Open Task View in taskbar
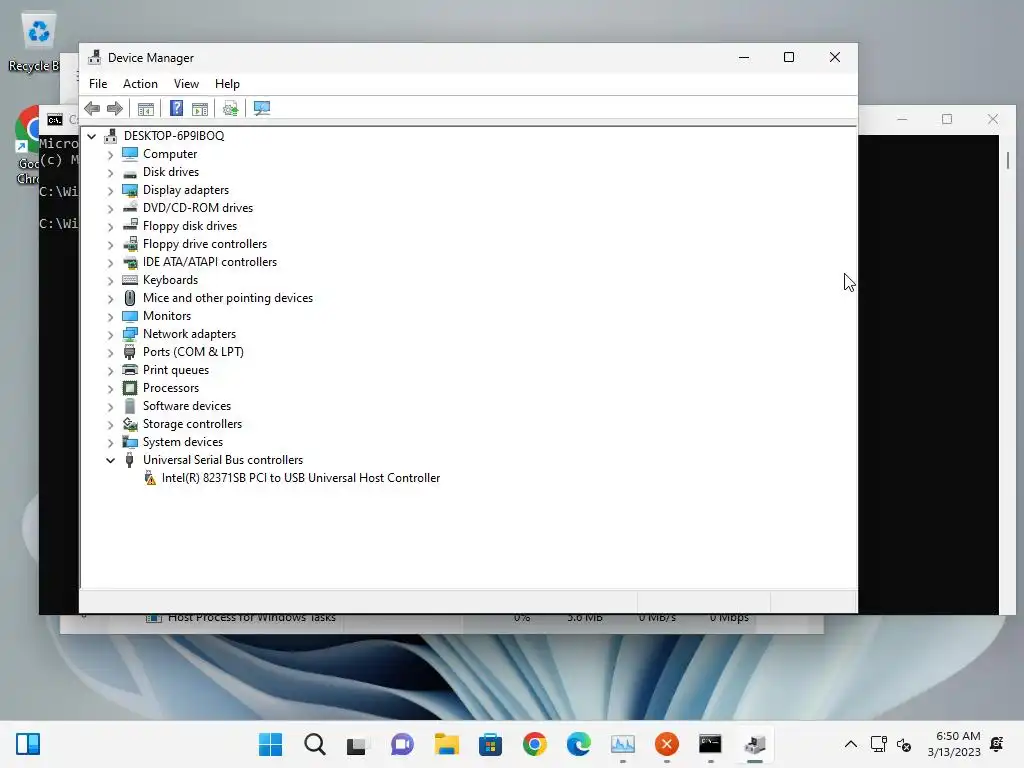 click(357, 744)
